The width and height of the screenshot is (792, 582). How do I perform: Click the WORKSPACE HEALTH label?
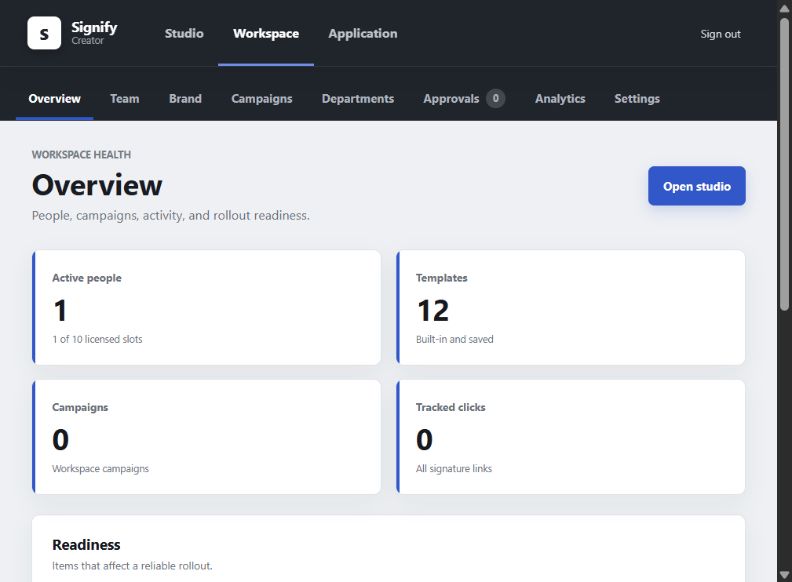pyautogui.click(x=81, y=155)
